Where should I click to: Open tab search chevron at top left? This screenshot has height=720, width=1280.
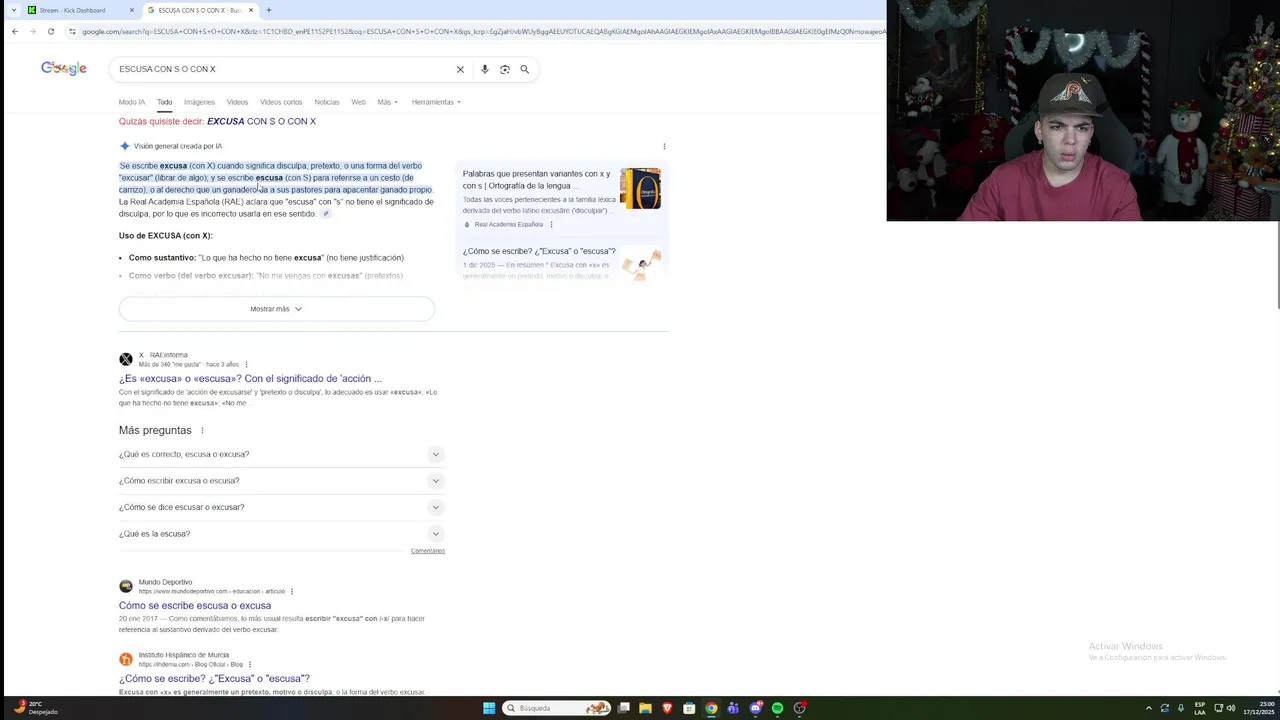14,10
